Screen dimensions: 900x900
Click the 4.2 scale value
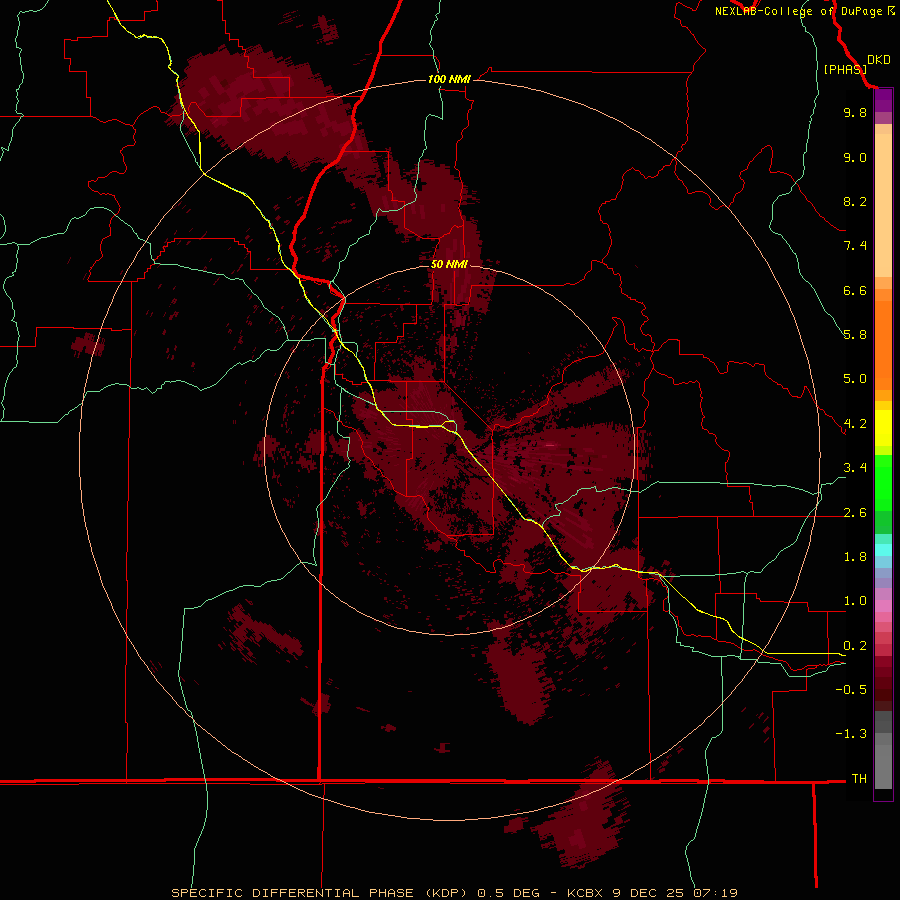pos(855,424)
